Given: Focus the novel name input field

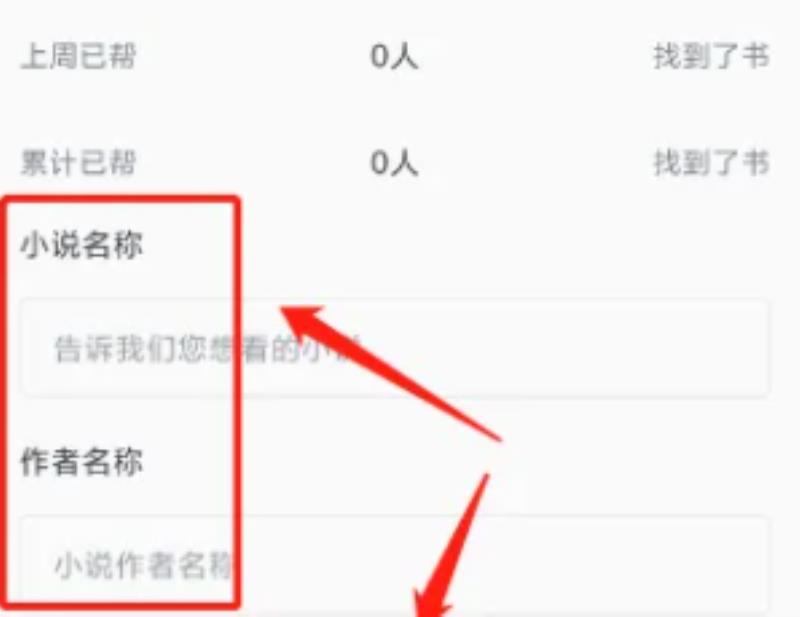Looking at the screenshot, I should click(394, 348).
